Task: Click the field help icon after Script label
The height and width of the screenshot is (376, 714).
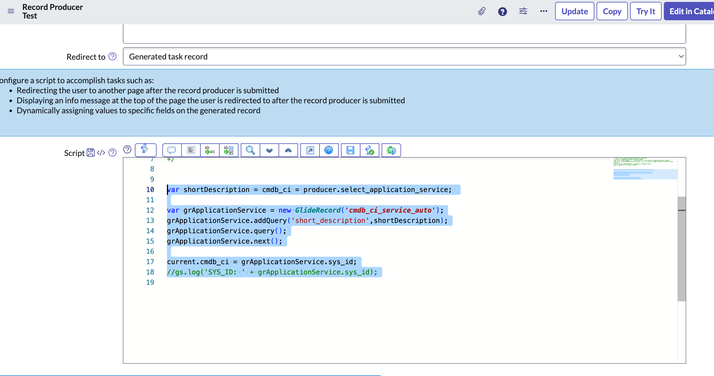Action: [x=112, y=152]
